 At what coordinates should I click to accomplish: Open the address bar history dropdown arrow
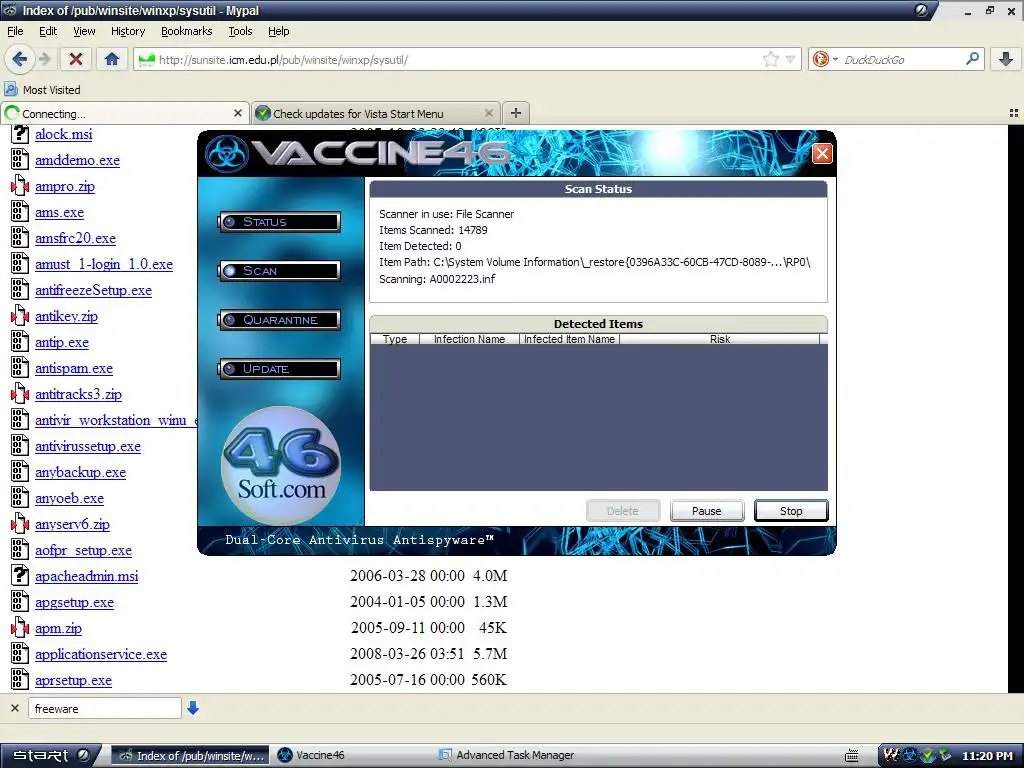coord(790,59)
